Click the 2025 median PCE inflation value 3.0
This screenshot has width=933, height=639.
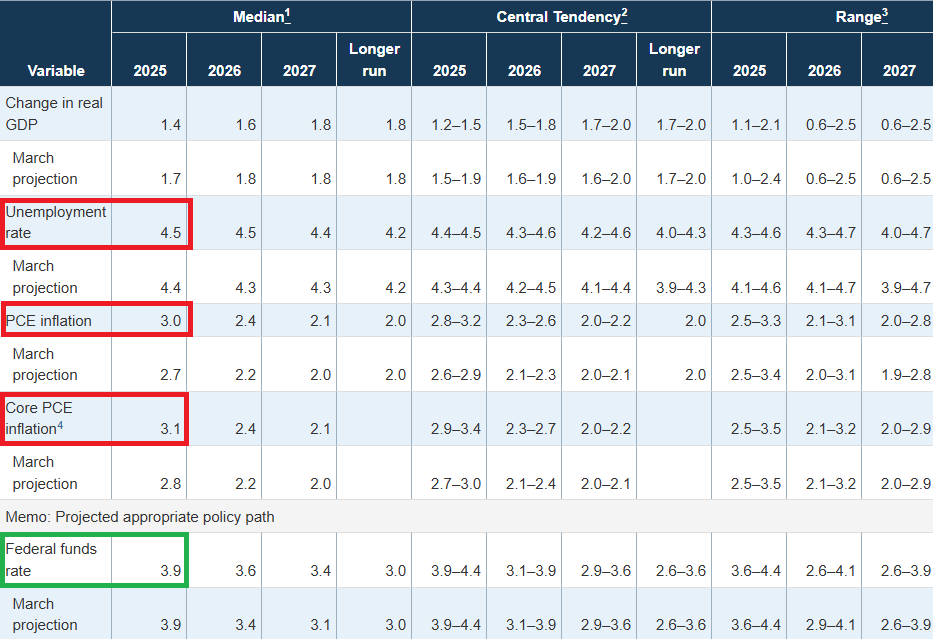[170, 321]
